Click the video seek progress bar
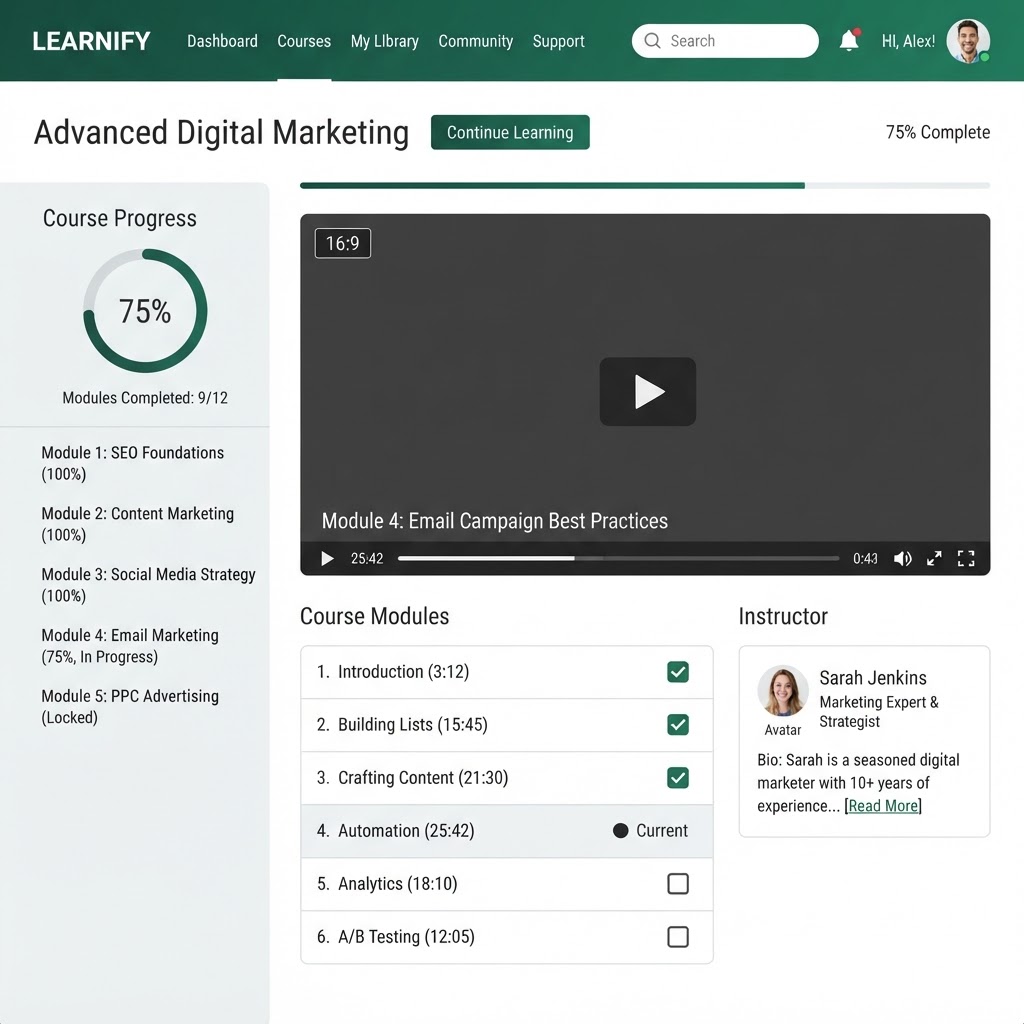Screen dimensions: 1024x1024 click(618, 558)
